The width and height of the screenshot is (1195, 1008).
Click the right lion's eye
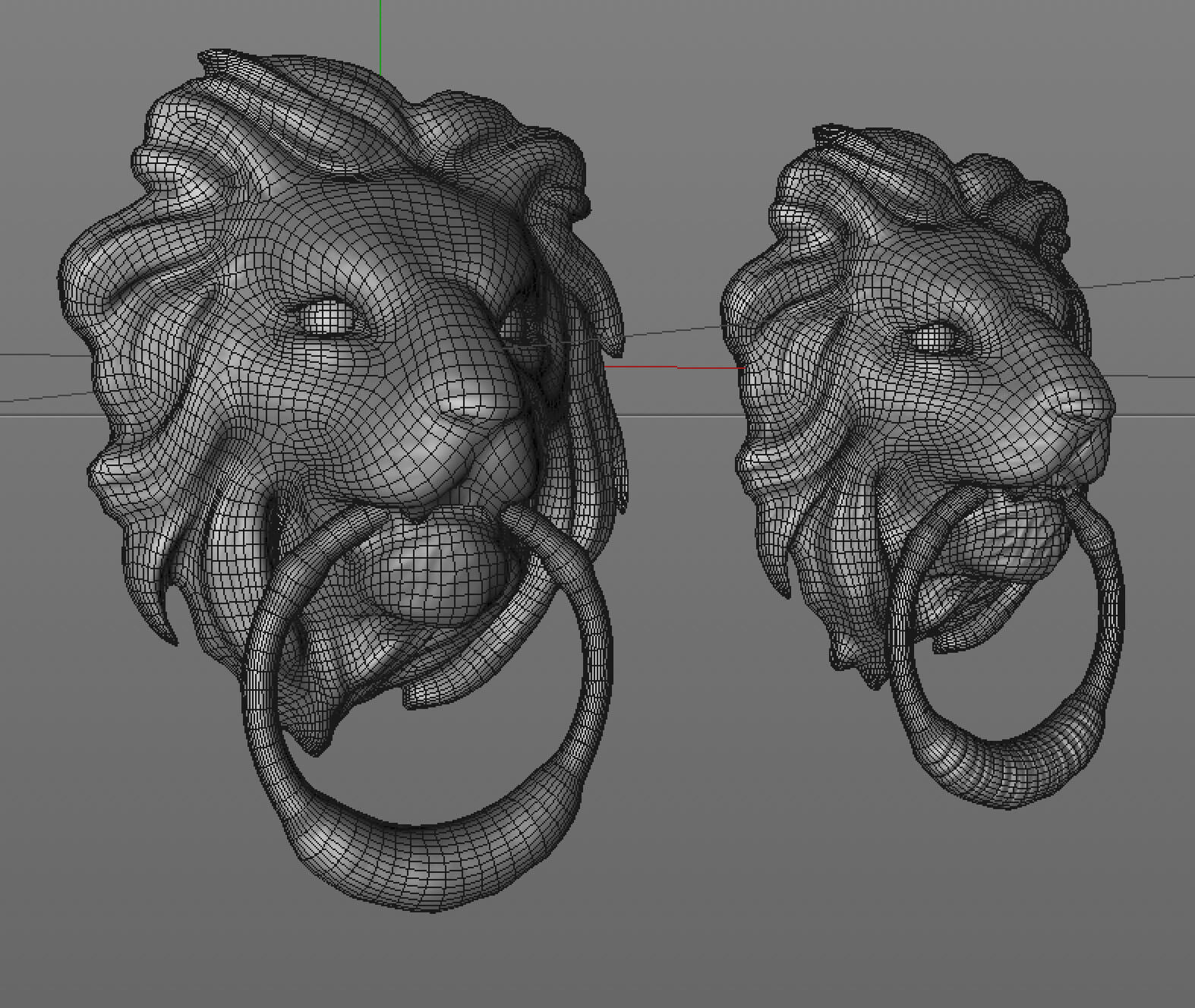point(932,338)
